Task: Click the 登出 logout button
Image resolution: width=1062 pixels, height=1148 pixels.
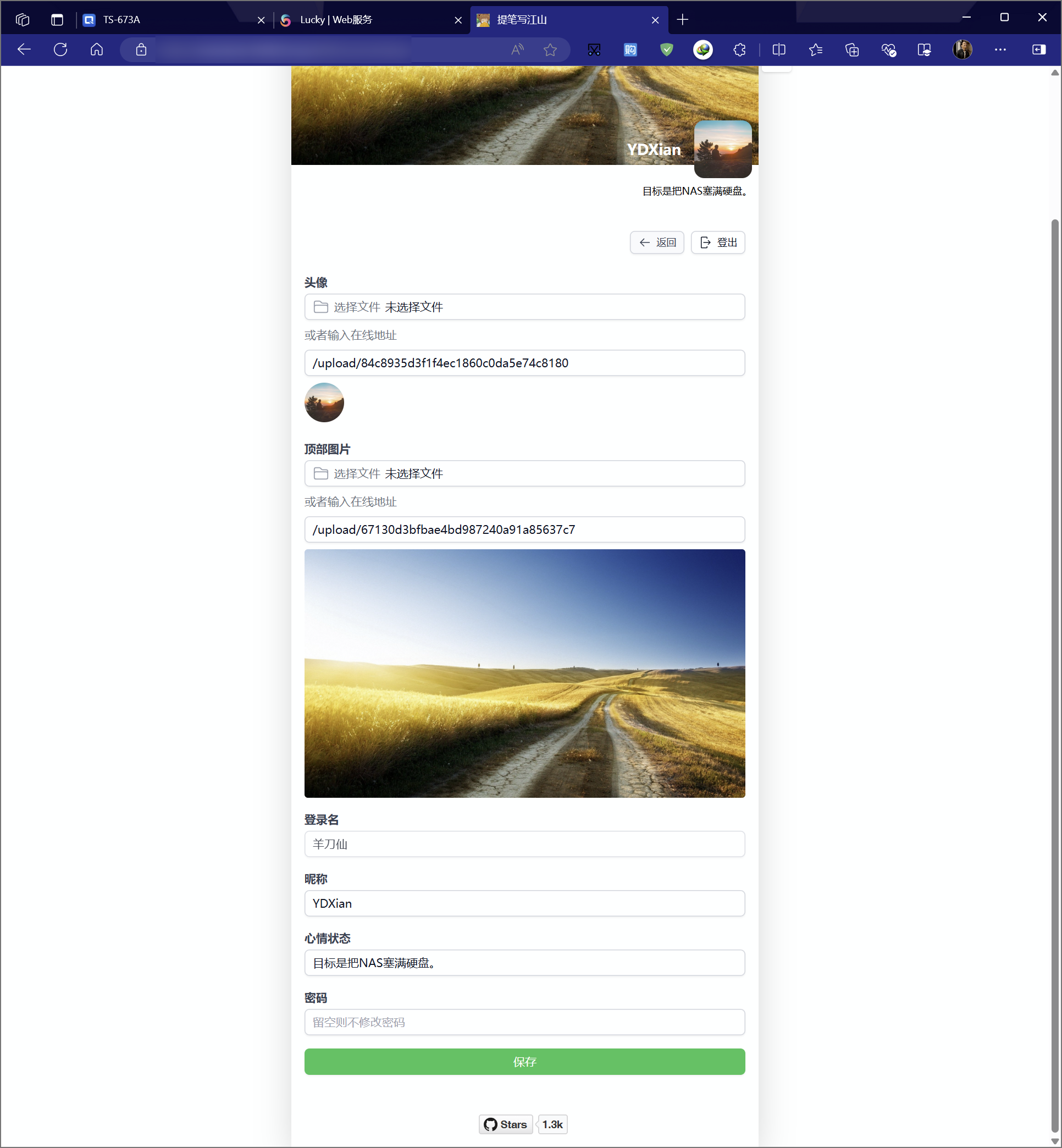Action: click(x=718, y=242)
